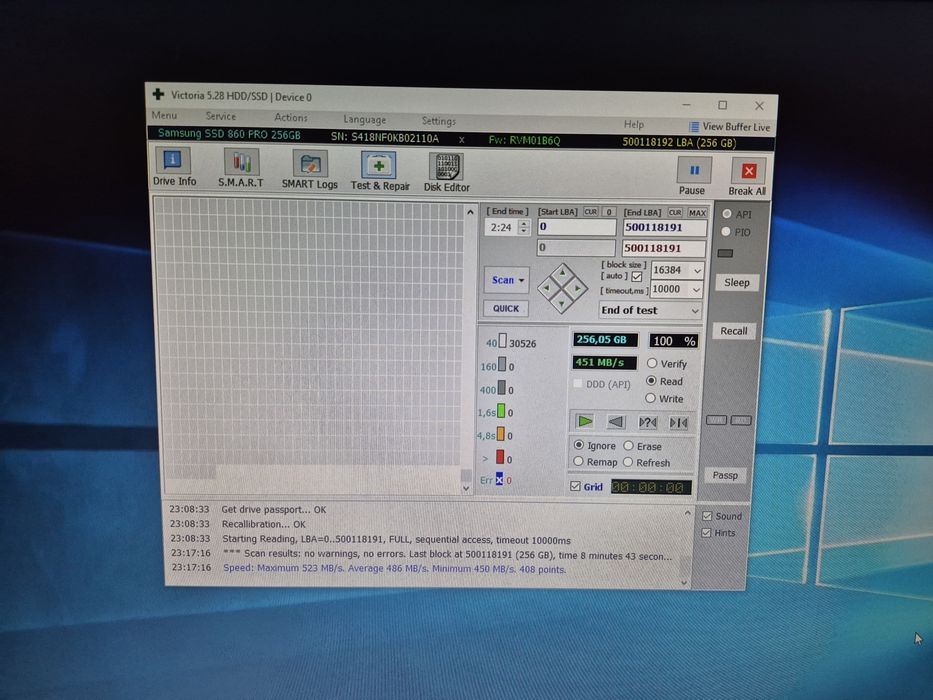Click the Victoria cross icon in title bar
Viewport: 933px width, 700px height.
pos(158,94)
